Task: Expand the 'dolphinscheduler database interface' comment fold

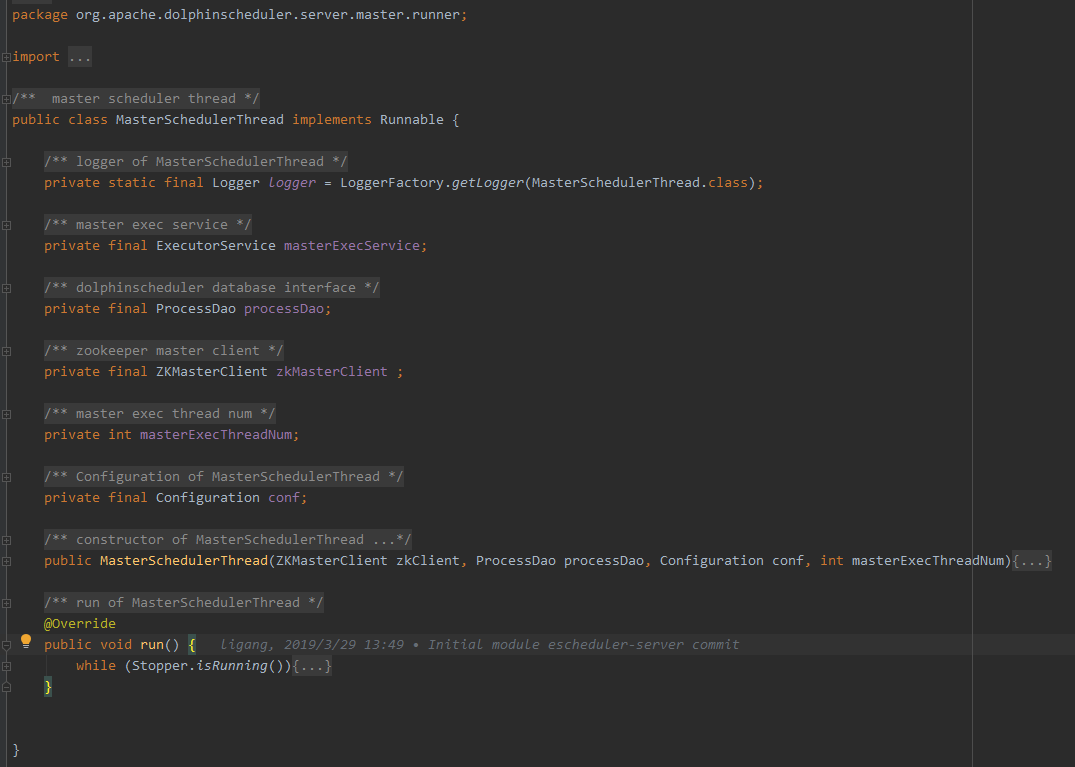Action: (x=6, y=289)
